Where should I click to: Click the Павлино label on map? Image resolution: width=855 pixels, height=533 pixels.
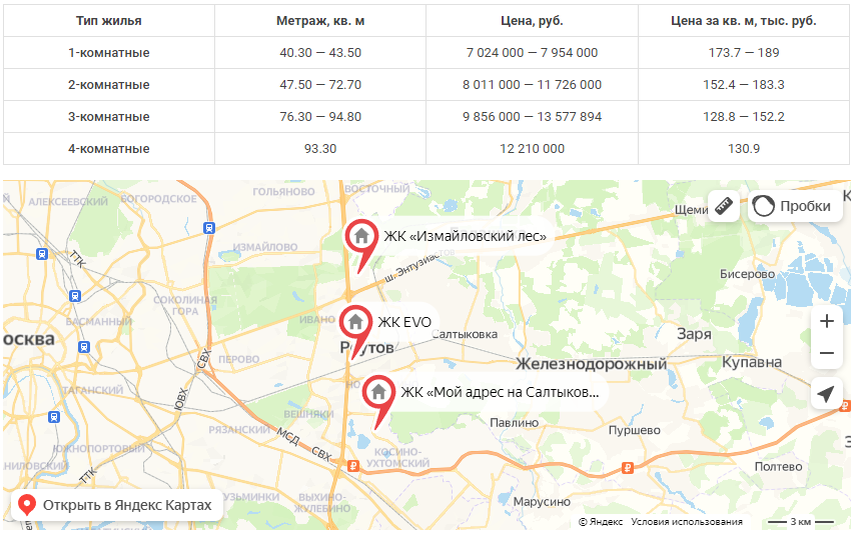click(x=514, y=422)
